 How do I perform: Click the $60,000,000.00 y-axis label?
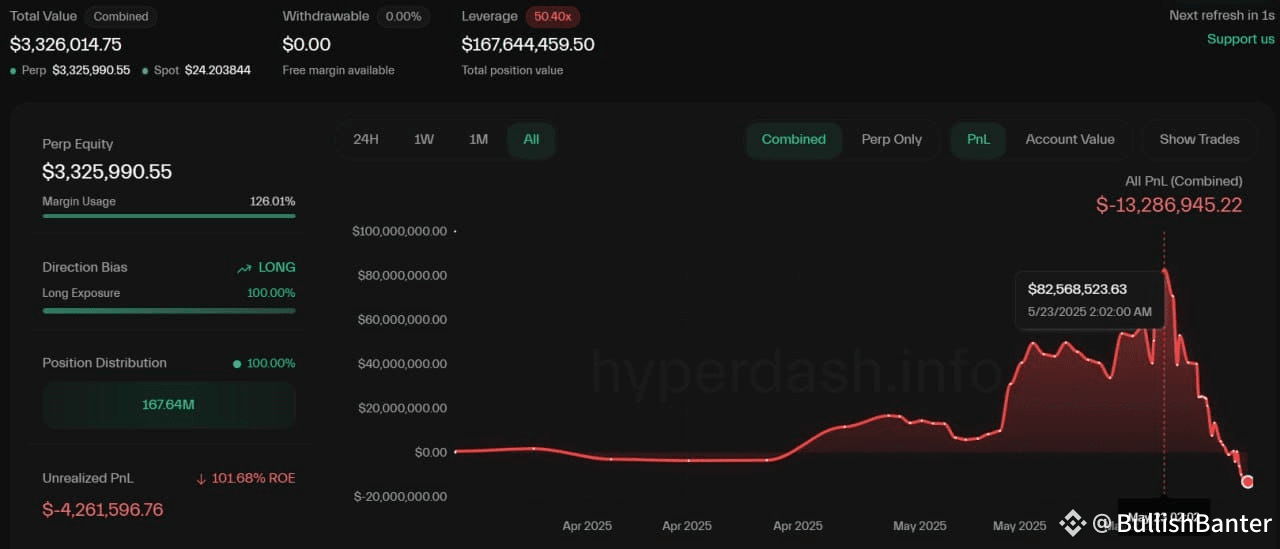(x=402, y=319)
